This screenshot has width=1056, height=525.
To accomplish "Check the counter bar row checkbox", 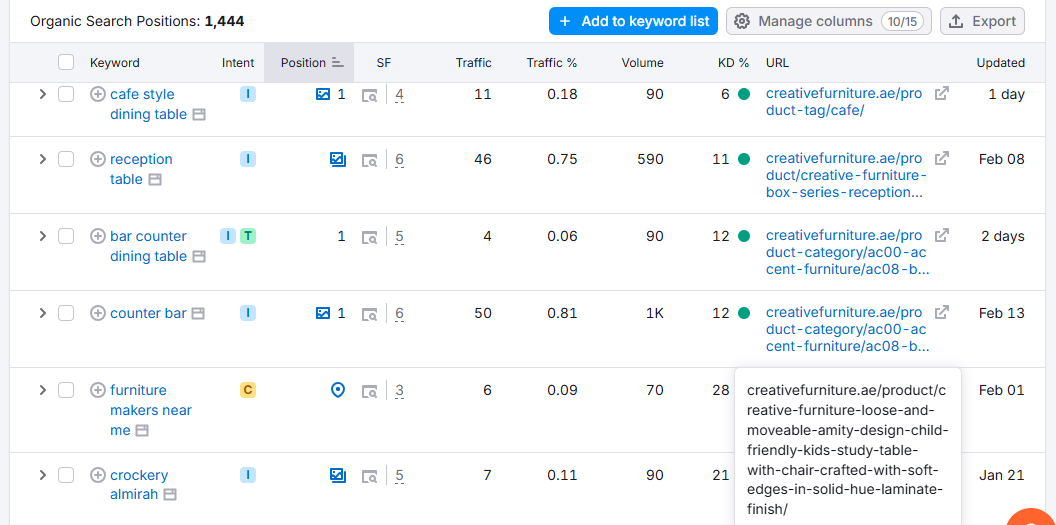I will pos(65,314).
